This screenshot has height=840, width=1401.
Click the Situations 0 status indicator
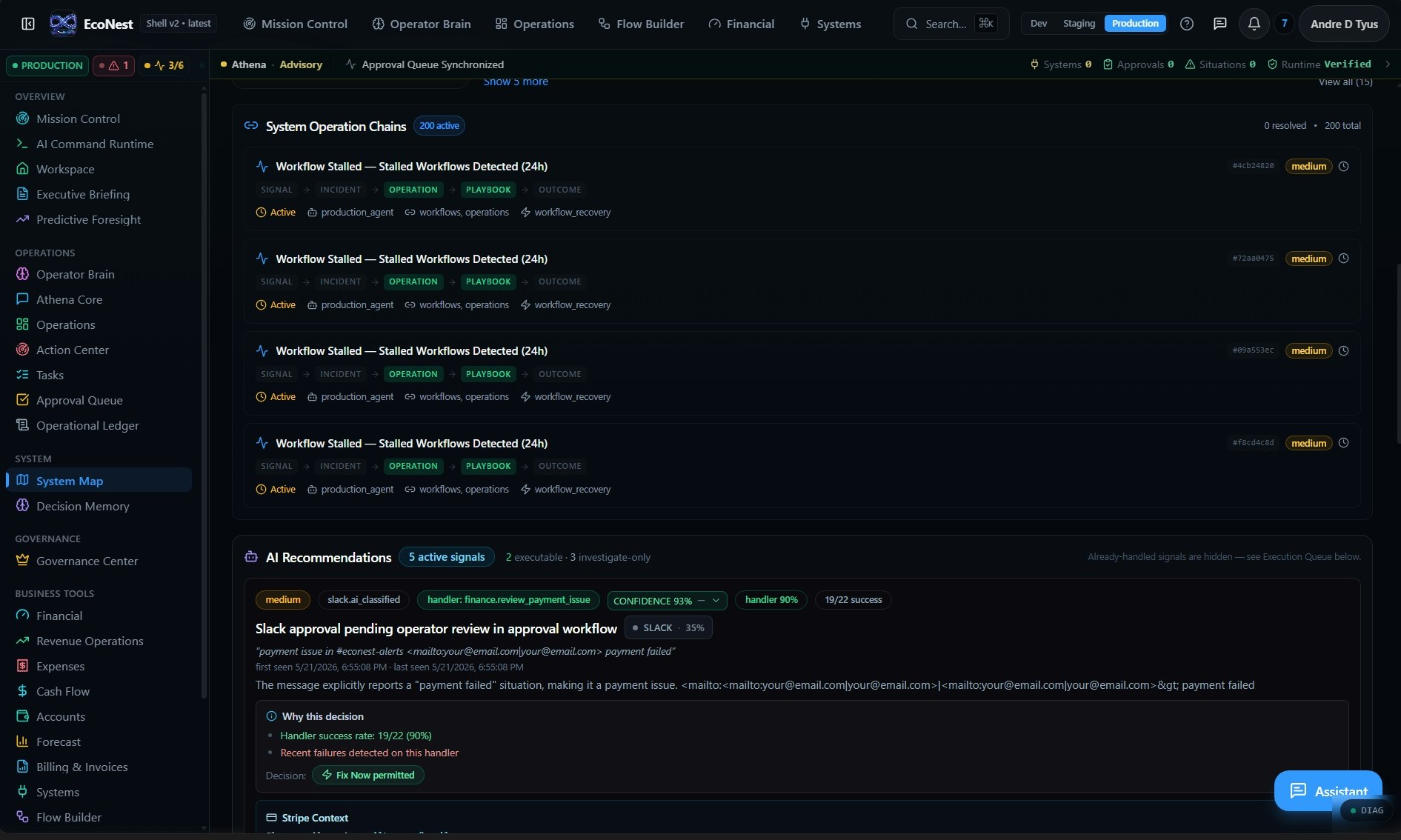coord(1220,64)
